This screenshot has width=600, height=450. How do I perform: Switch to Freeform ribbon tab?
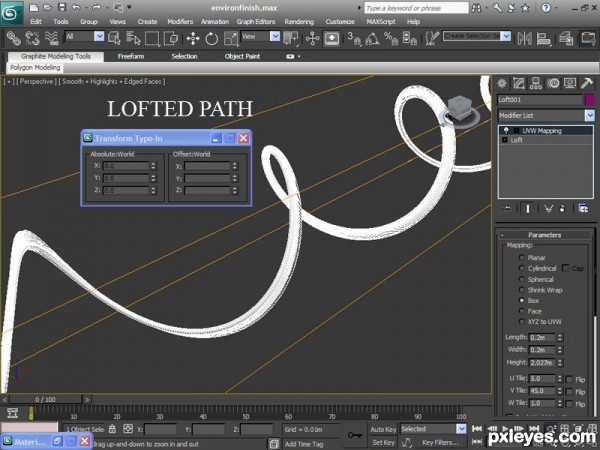tap(131, 56)
